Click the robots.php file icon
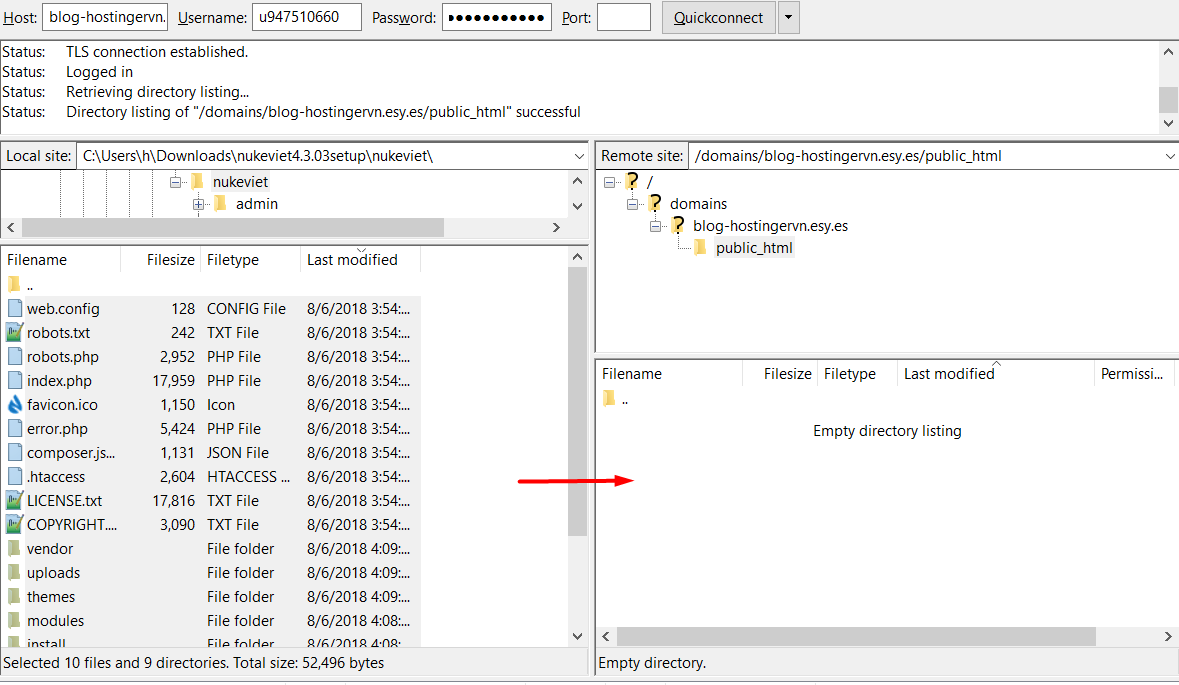Screen dimensions: 1179x685 pyautogui.click(x=14, y=356)
